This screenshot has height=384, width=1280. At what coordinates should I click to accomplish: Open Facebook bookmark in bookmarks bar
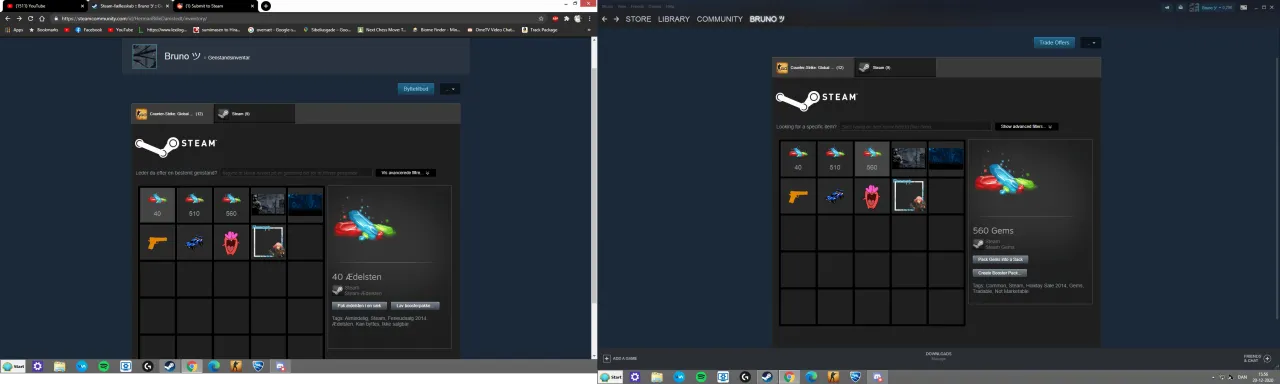pyautogui.click(x=90, y=30)
